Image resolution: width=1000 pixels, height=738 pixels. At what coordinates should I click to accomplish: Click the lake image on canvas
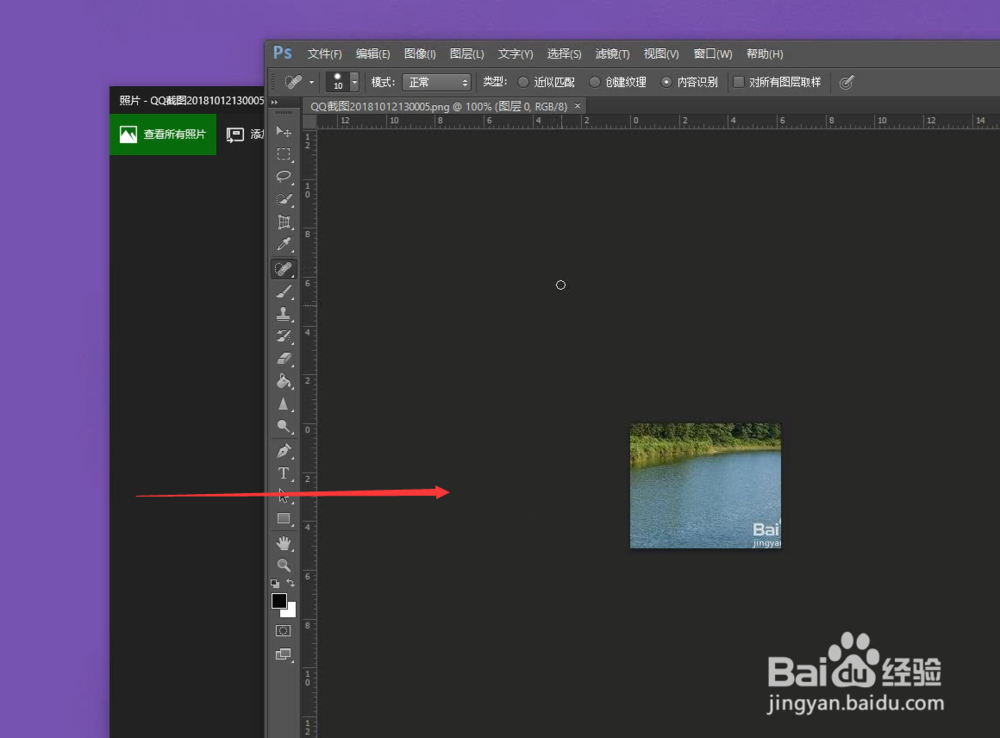pyautogui.click(x=705, y=485)
